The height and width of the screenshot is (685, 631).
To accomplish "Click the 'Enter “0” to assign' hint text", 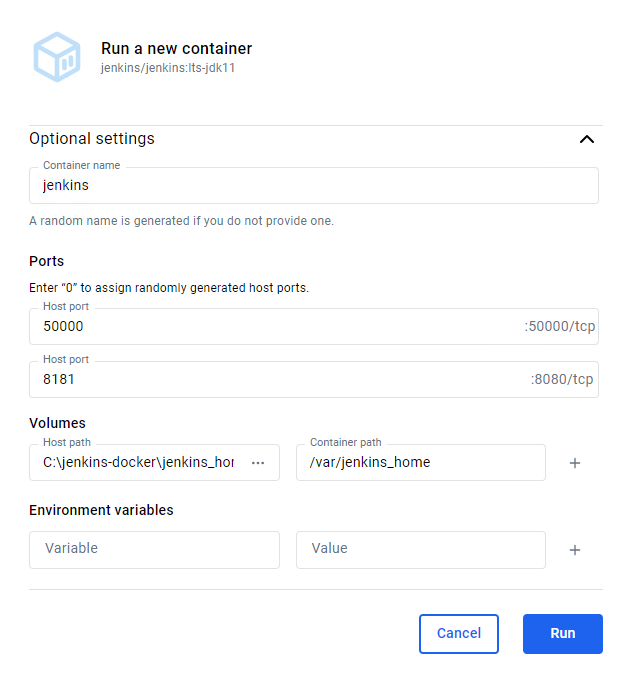I will click(169, 288).
